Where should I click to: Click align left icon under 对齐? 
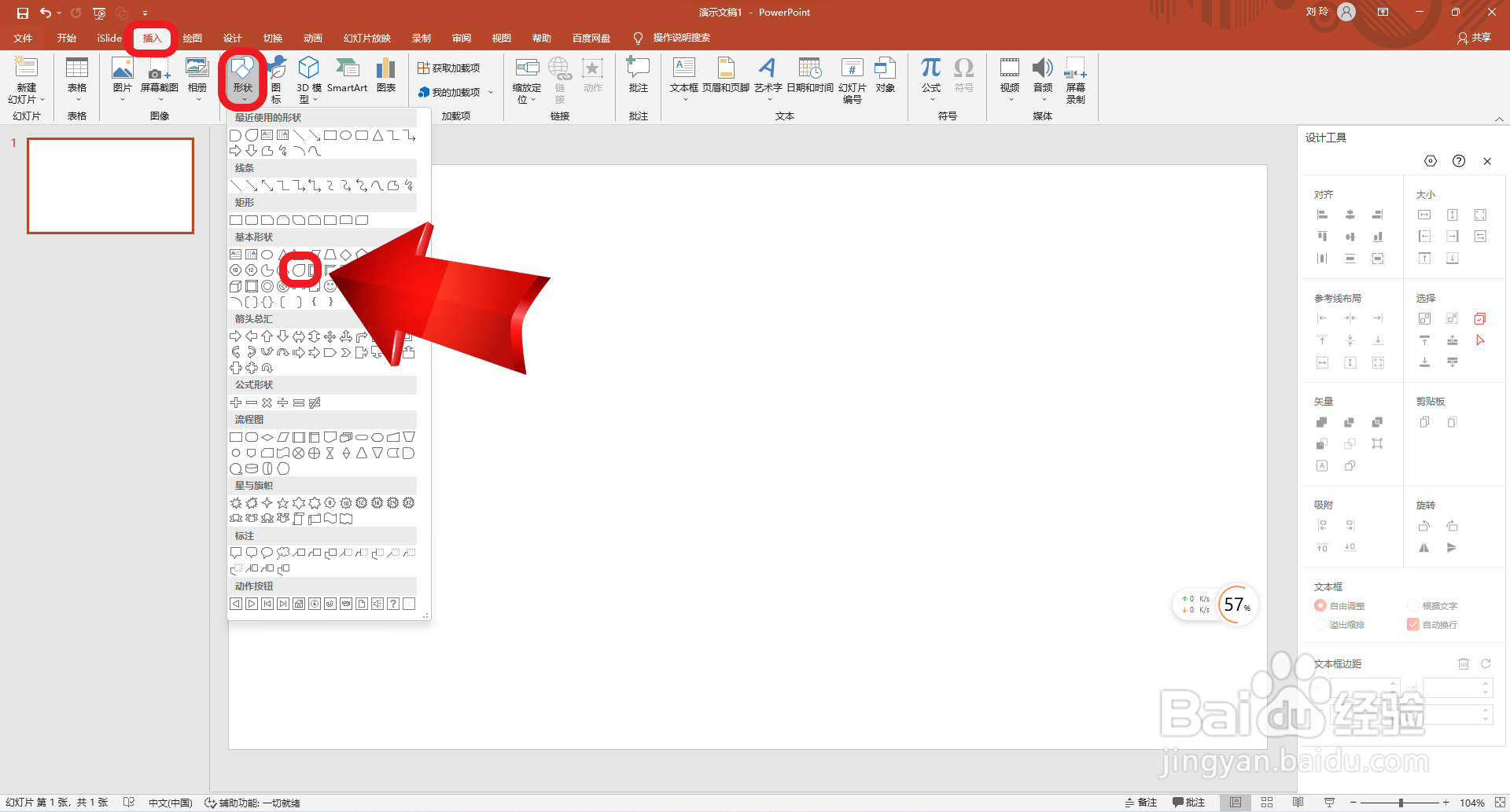click(x=1322, y=215)
